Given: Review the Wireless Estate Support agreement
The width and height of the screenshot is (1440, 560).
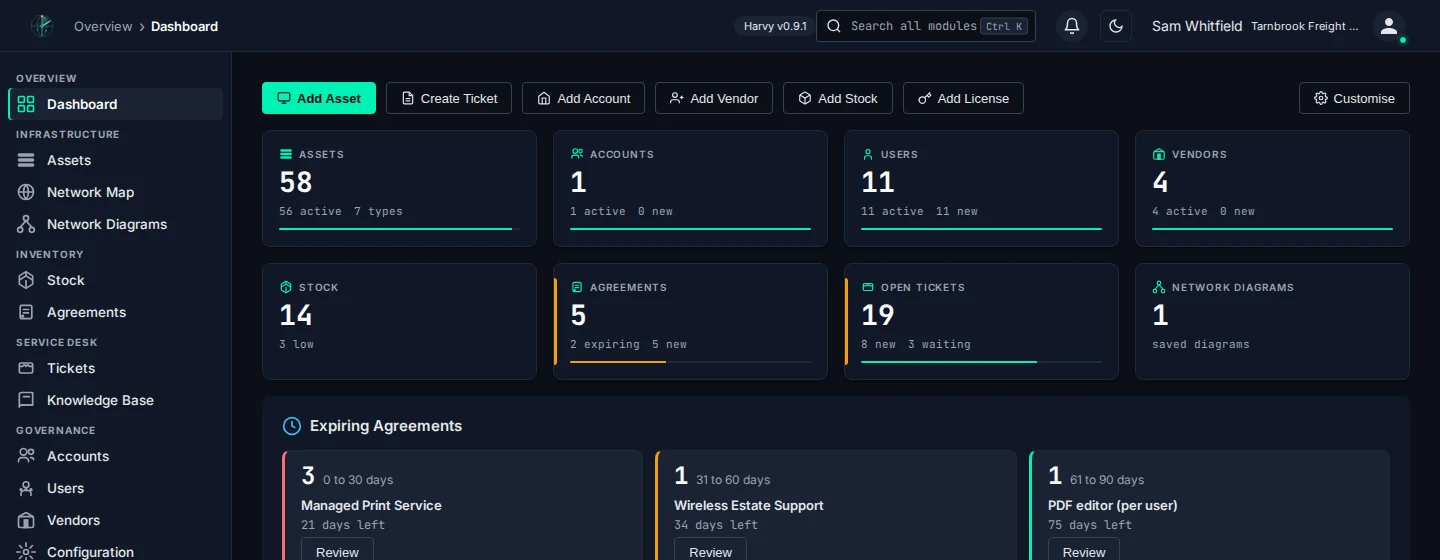Looking at the screenshot, I should pyautogui.click(x=710, y=550).
